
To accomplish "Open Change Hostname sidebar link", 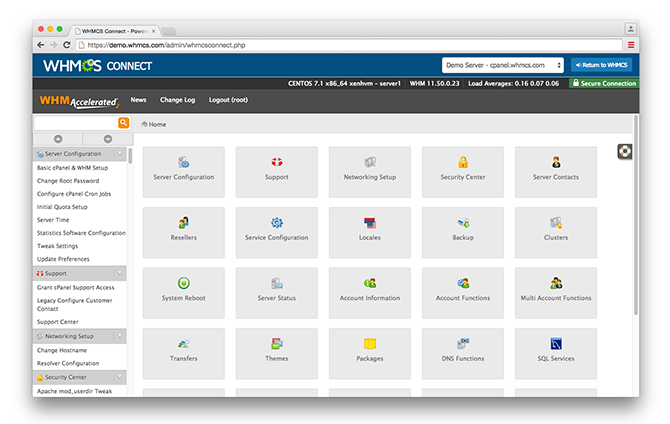I will tap(62, 350).
